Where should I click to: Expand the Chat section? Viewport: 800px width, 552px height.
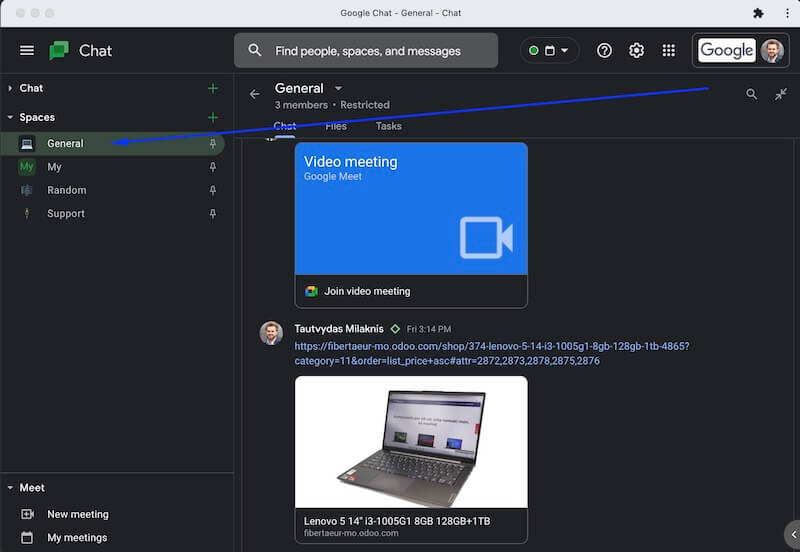click(x=10, y=88)
